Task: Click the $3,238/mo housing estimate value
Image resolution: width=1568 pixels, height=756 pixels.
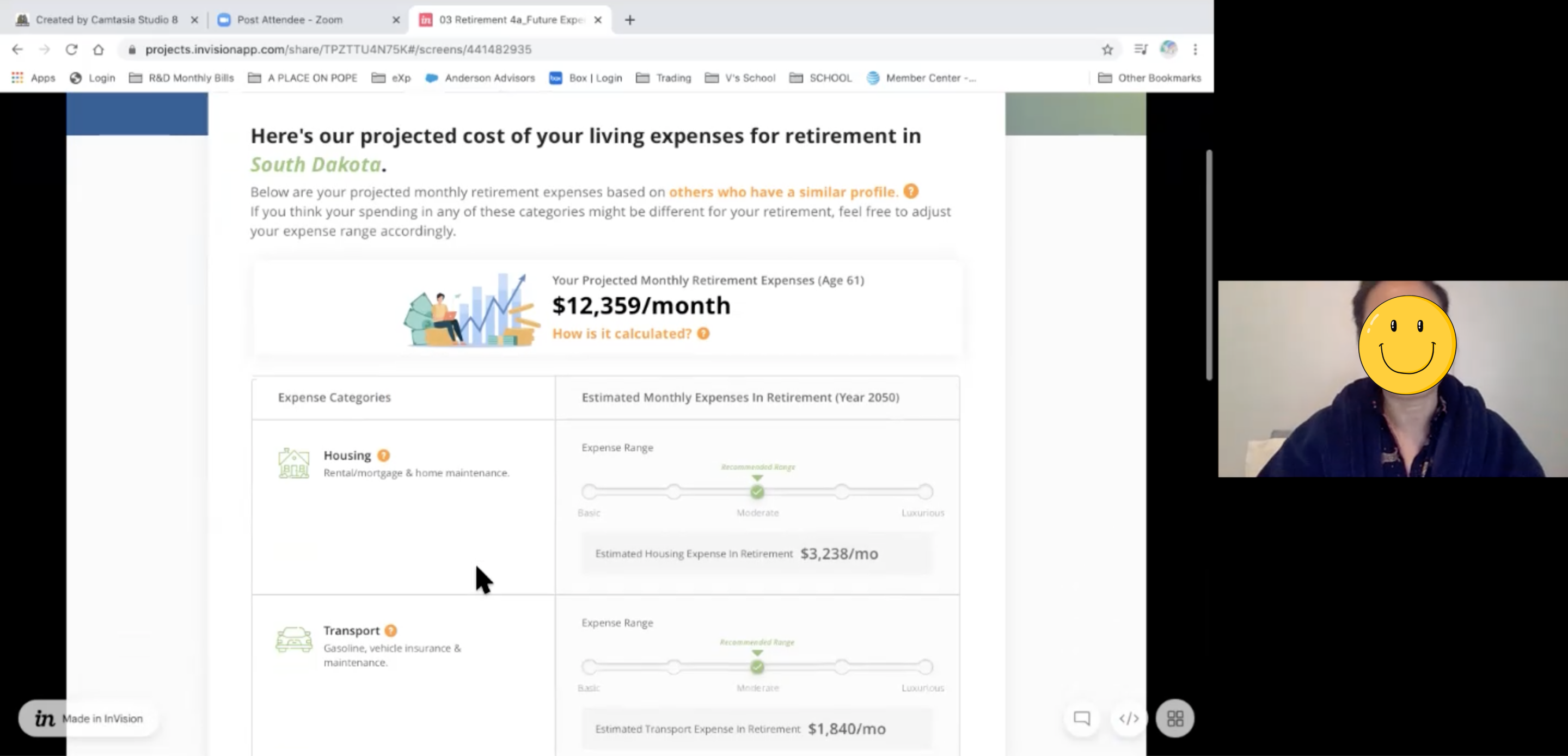Action: 839,554
